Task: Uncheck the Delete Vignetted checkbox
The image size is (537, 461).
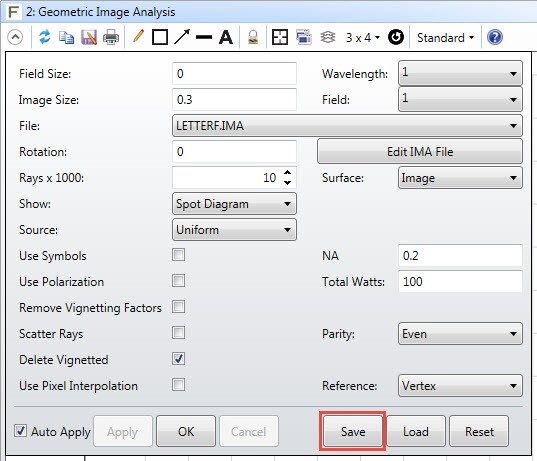Action: 178,359
